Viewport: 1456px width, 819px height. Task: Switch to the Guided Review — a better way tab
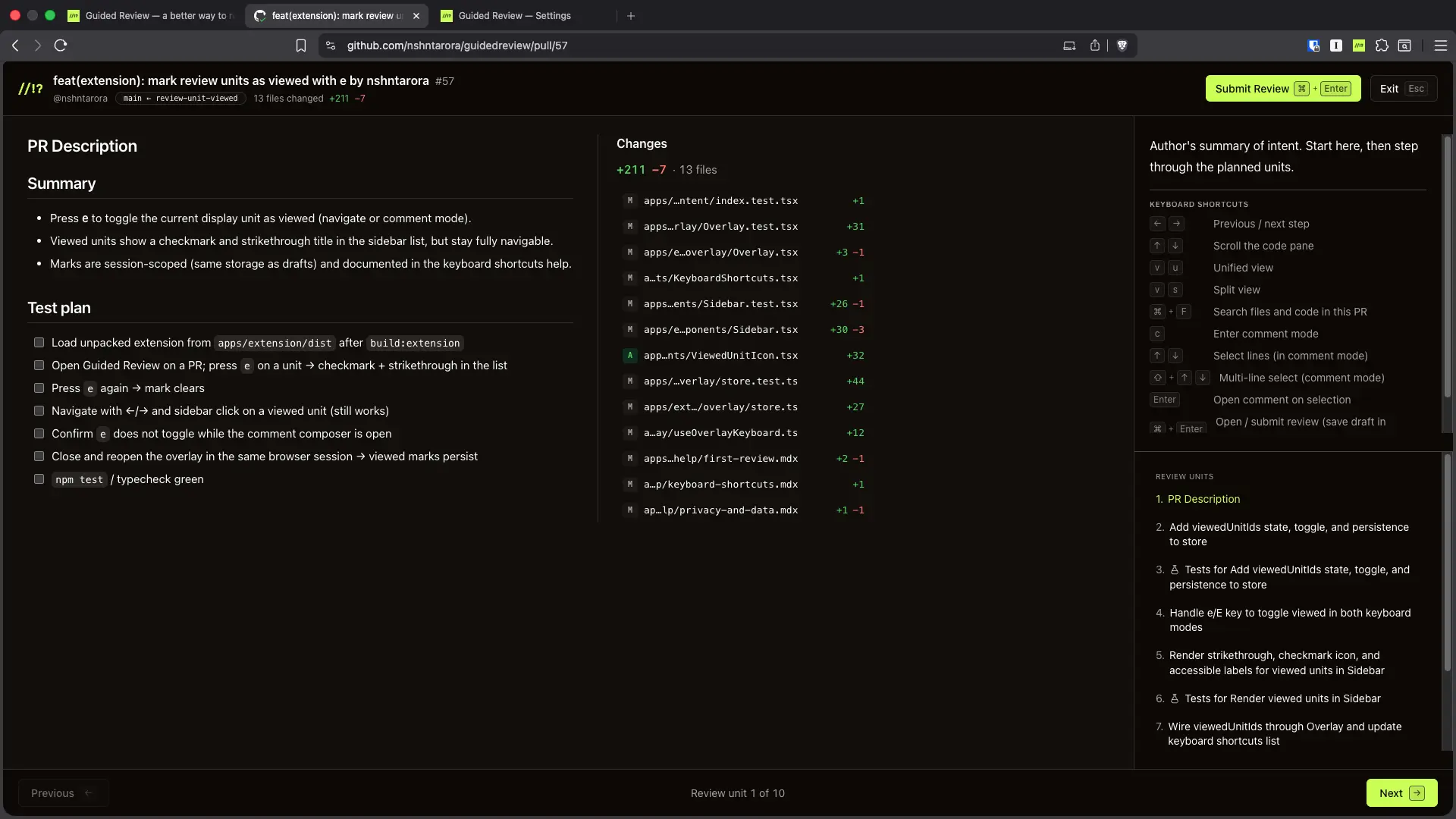152,15
